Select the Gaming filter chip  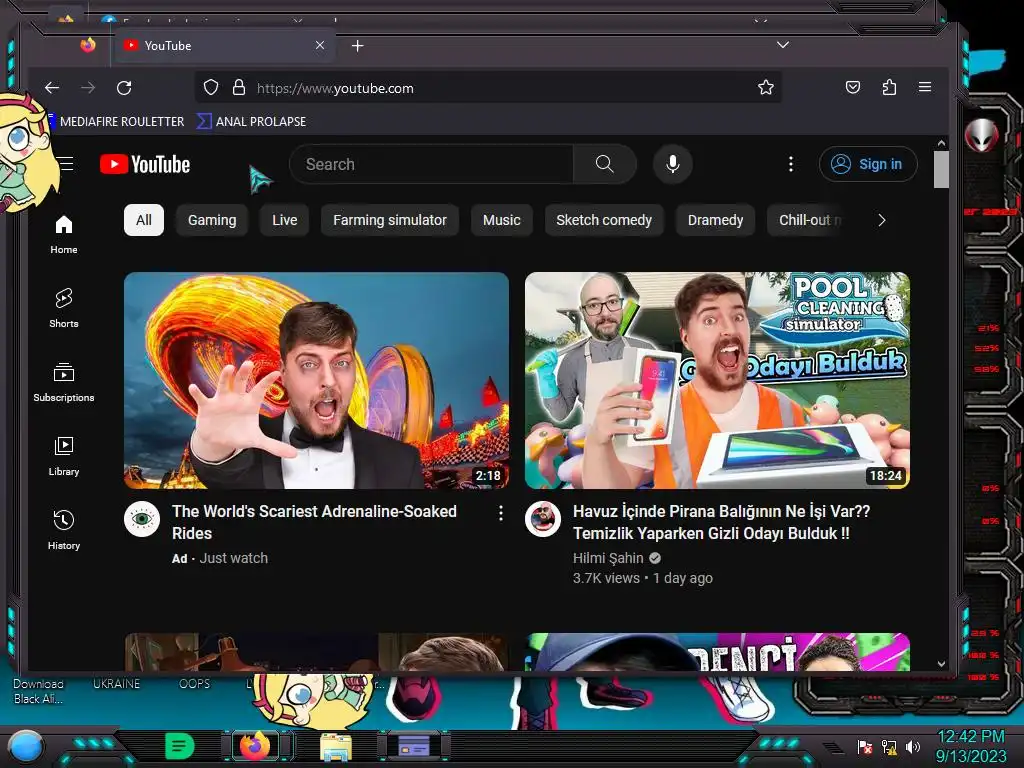coord(212,220)
